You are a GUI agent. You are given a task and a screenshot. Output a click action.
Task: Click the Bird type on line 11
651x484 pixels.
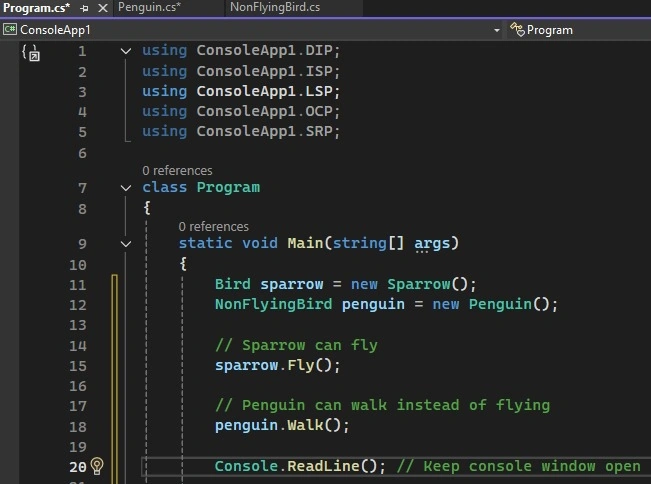232,284
